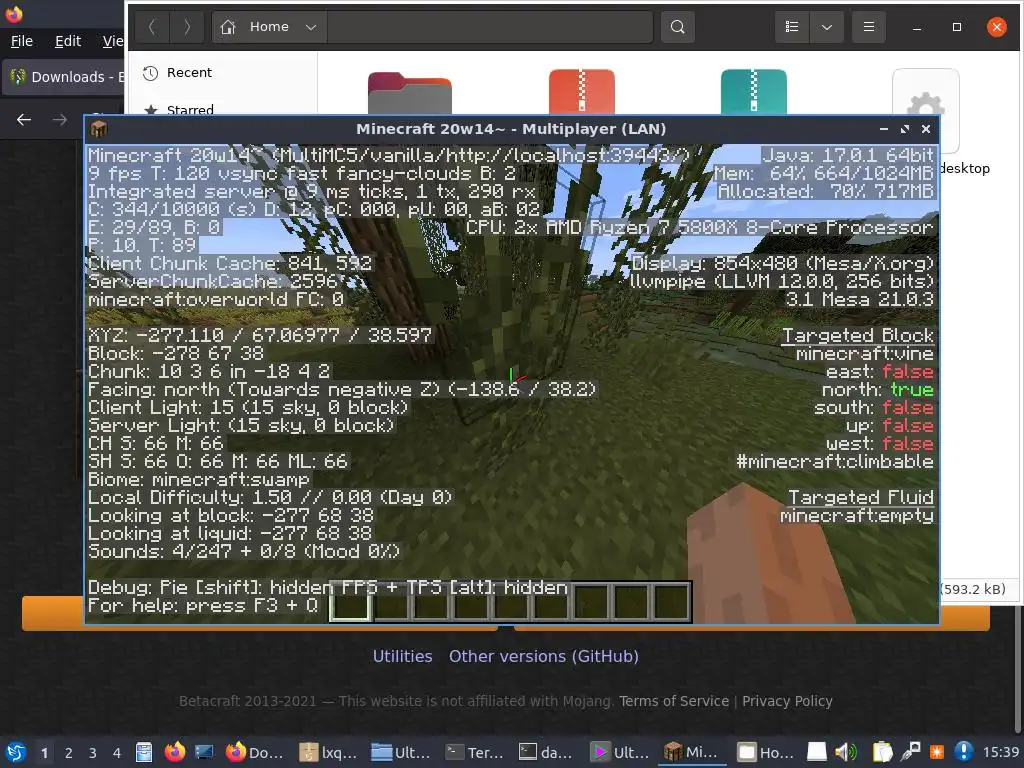Click the show desktop panel icon

point(204,752)
